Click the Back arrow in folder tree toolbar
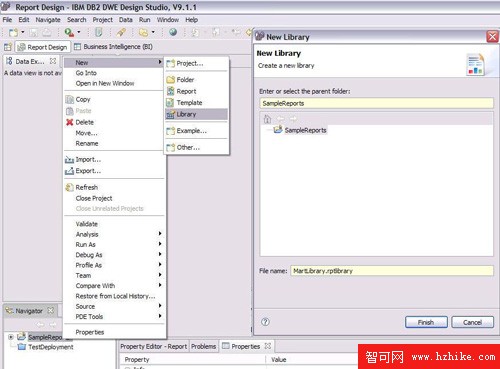The height and width of the screenshot is (369, 500). [x=281, y=119]
